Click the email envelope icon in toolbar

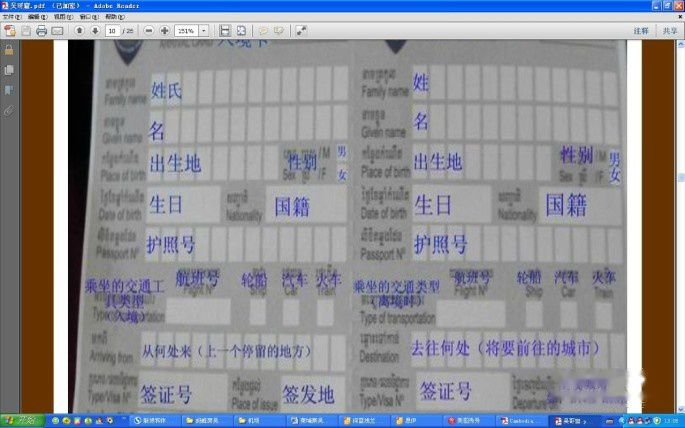(x=57, y=31)
